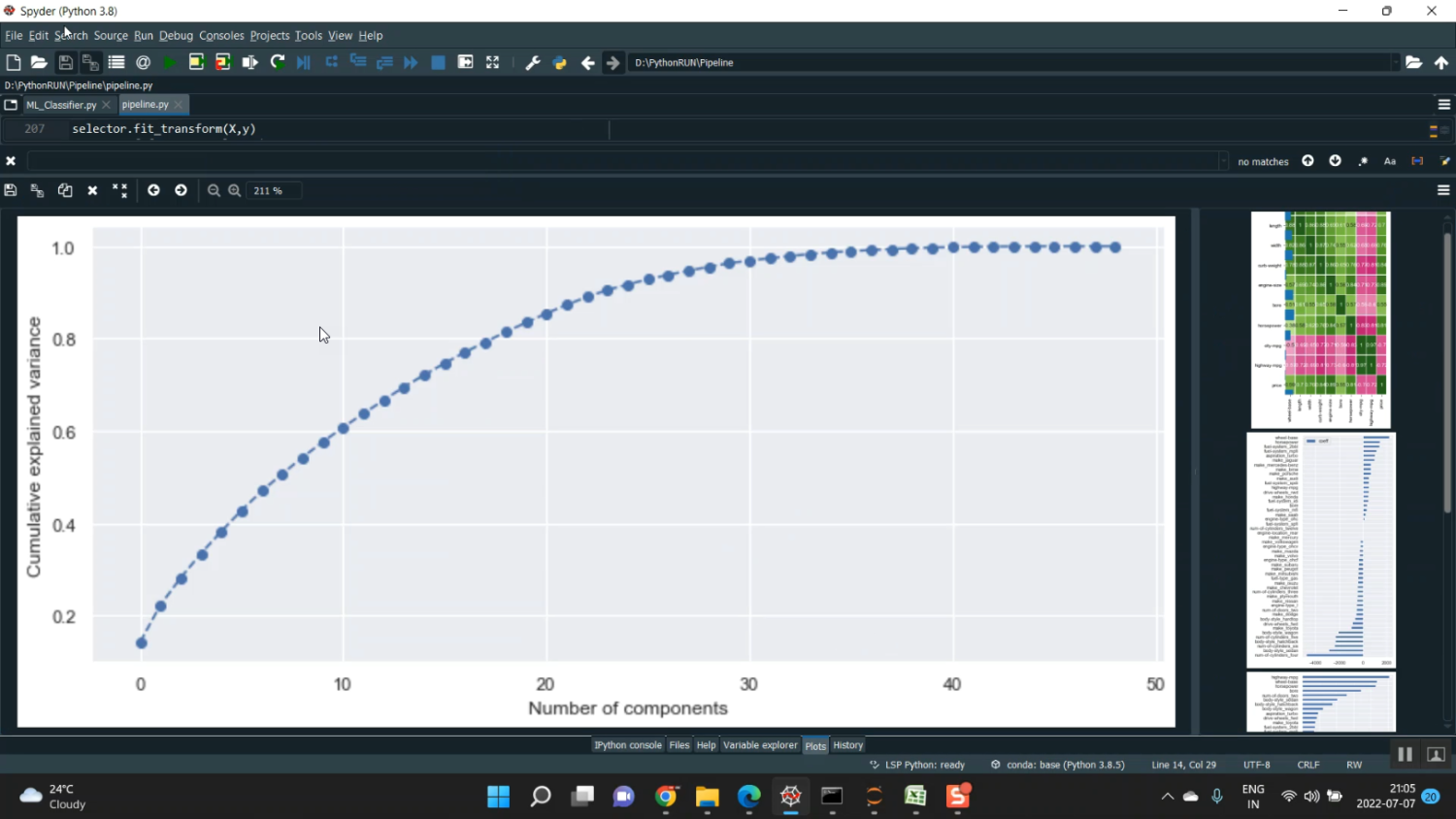The width and height of the screenshot is (1456, 819).
Task: Run cell and advance icon
Action: point(223,62)
